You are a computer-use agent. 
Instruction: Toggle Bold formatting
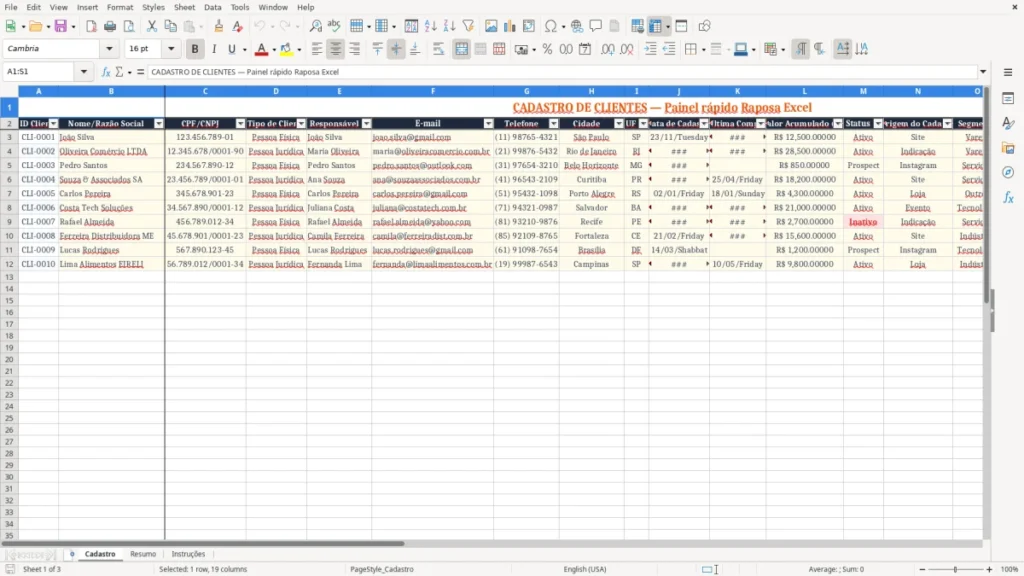tap(195, 49)
